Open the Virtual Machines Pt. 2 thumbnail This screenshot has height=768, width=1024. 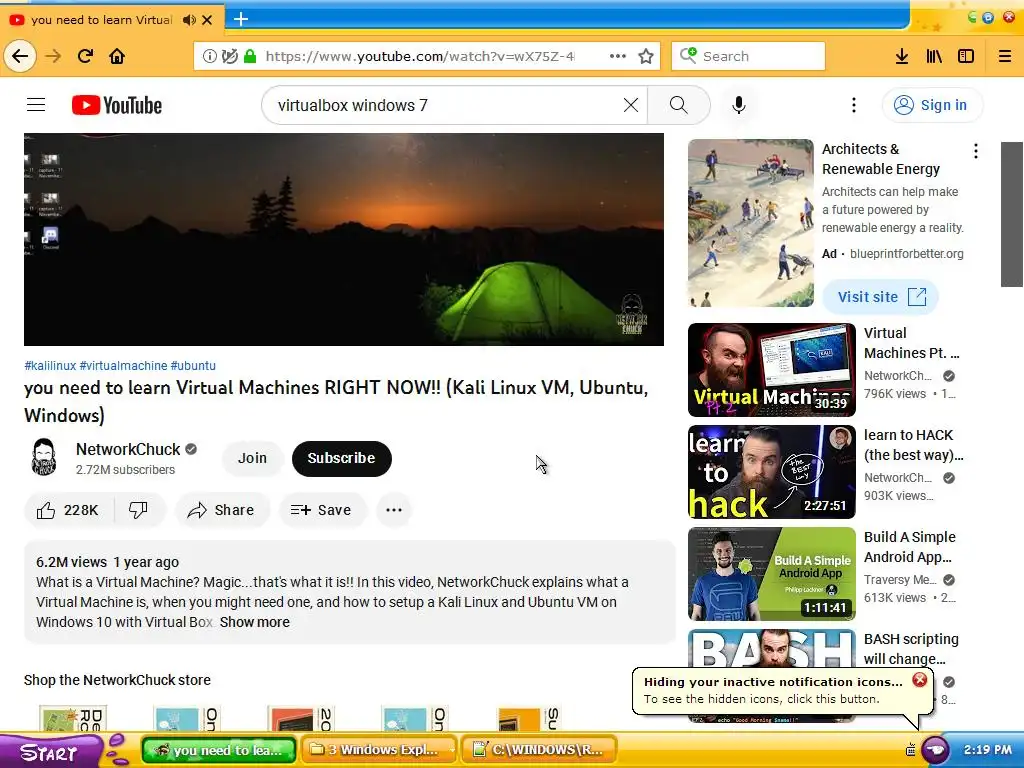[771, 370]
